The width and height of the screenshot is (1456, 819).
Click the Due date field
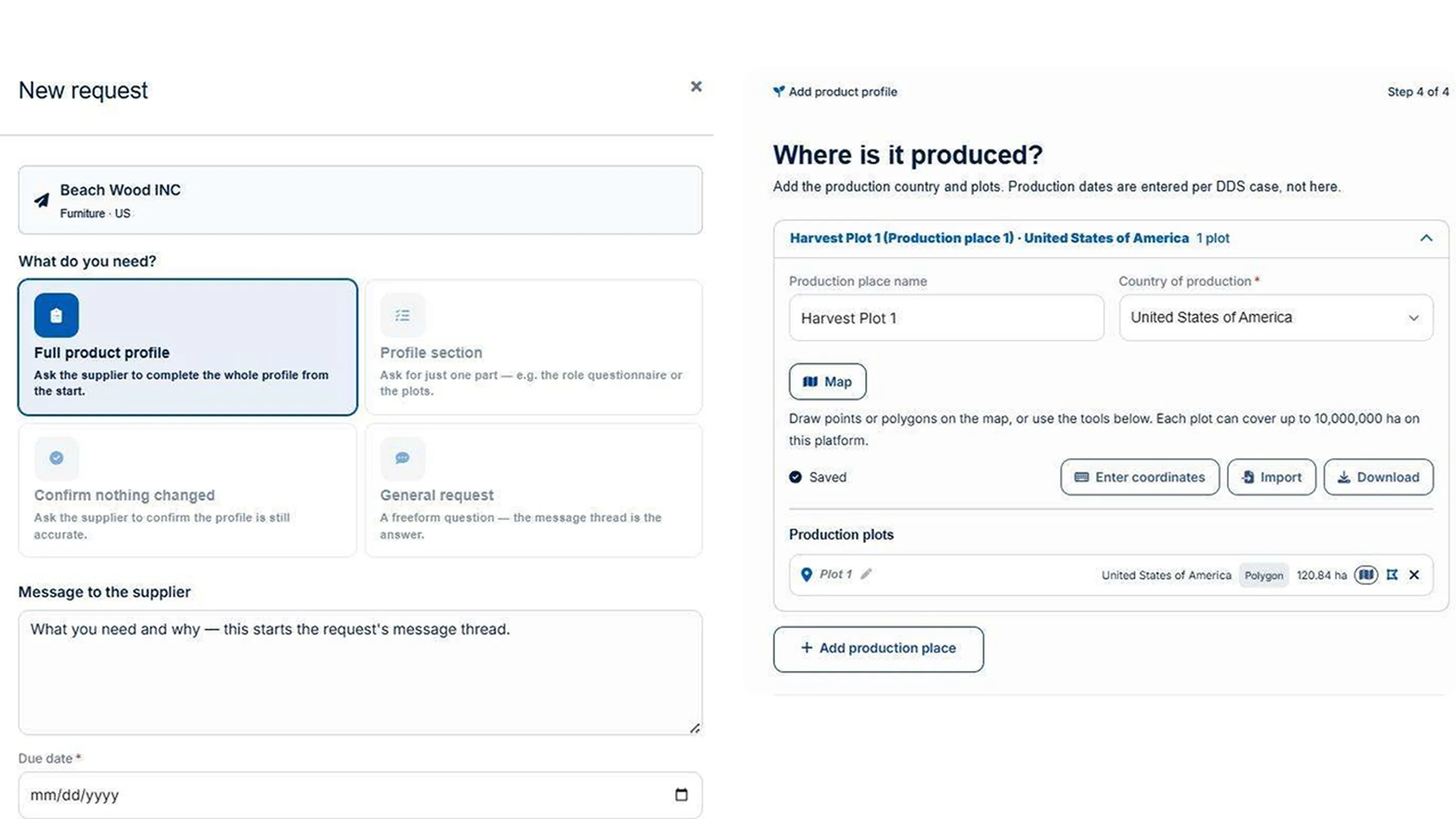pyautogui.click(x=360, y=795)
